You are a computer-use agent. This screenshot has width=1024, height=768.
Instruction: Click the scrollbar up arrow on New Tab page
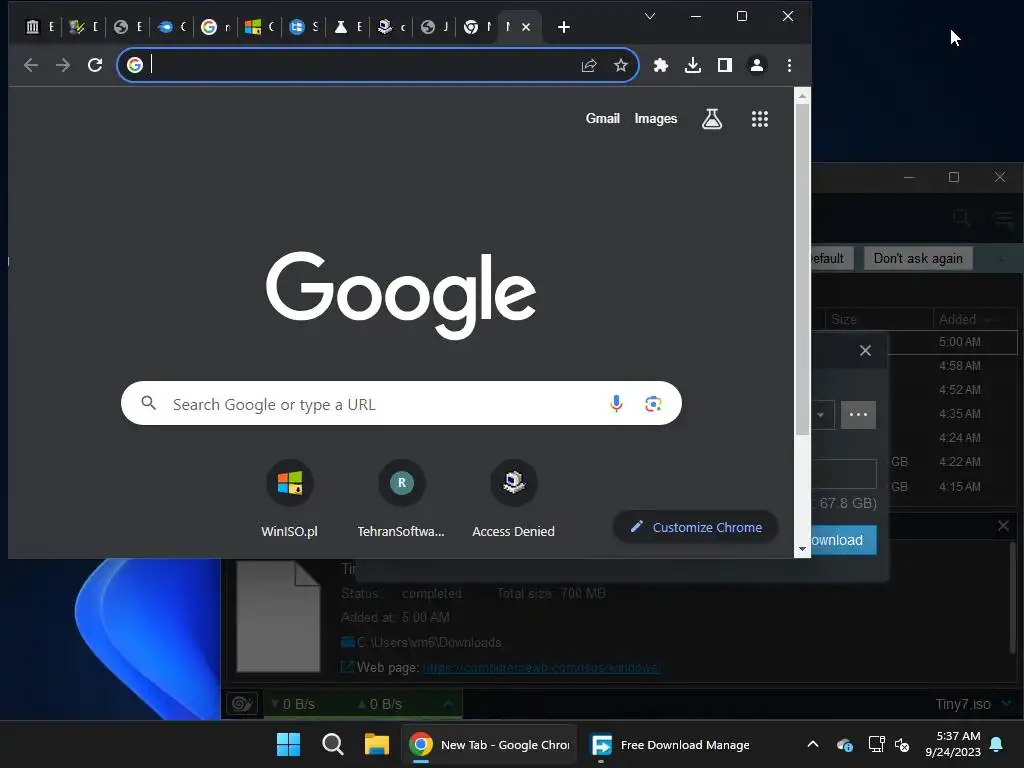(803, 96)
